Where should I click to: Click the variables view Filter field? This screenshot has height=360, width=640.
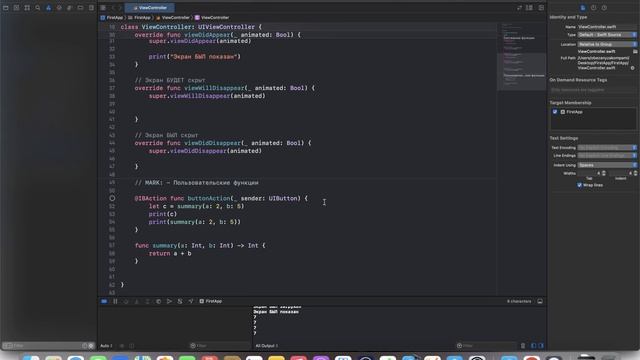[x=220, y=346]
